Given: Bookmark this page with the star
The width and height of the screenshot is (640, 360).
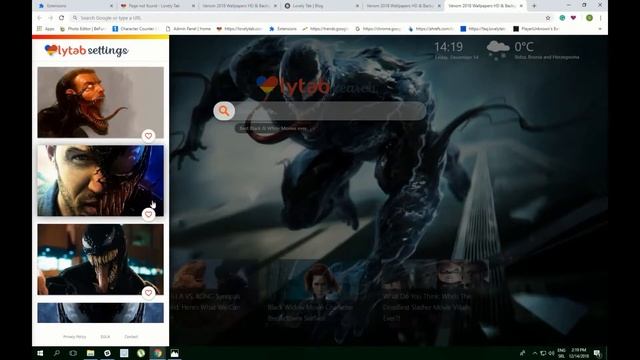Looking at the screenshot, I should [548, 18].
